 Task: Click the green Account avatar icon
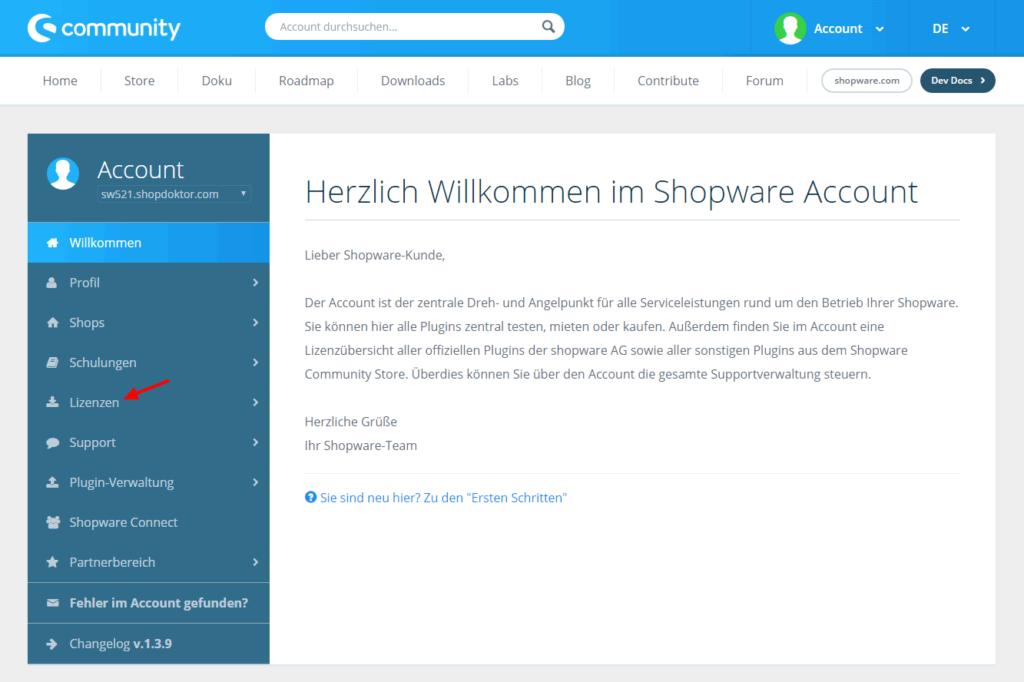coord(790,28)
